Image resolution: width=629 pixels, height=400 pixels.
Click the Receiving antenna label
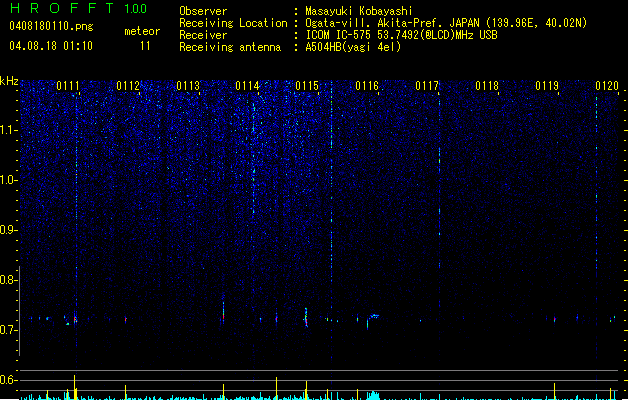coord(230,47)
